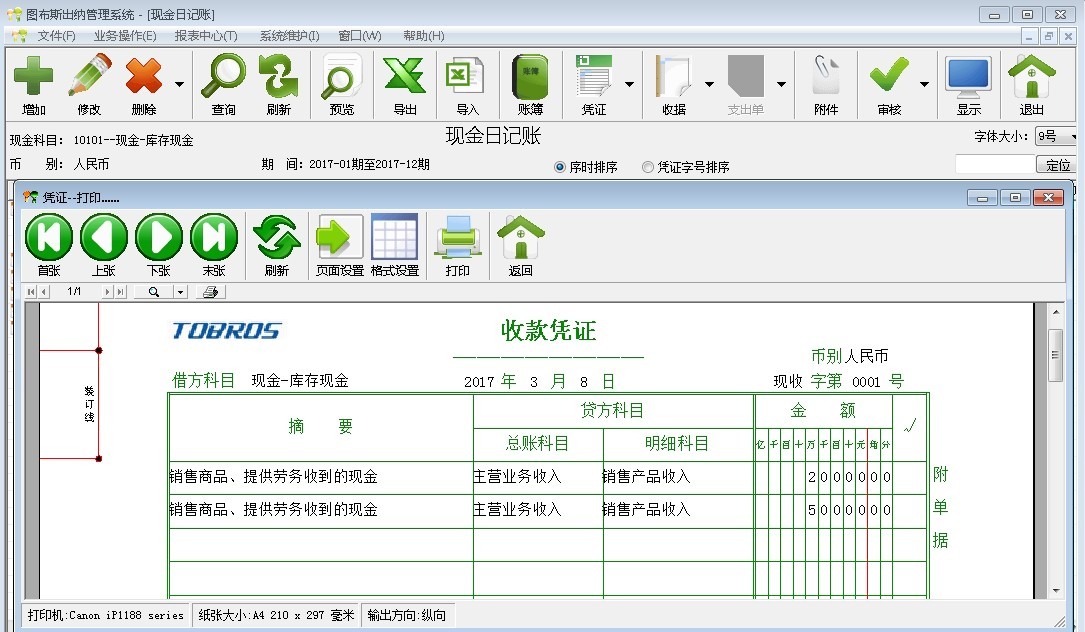Go to last voucher with 末张
1085x632 pixels.
214,237
